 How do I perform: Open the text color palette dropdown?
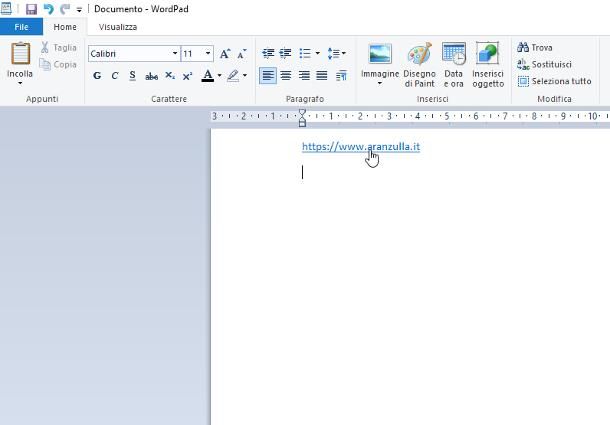(x=219, y=76)
